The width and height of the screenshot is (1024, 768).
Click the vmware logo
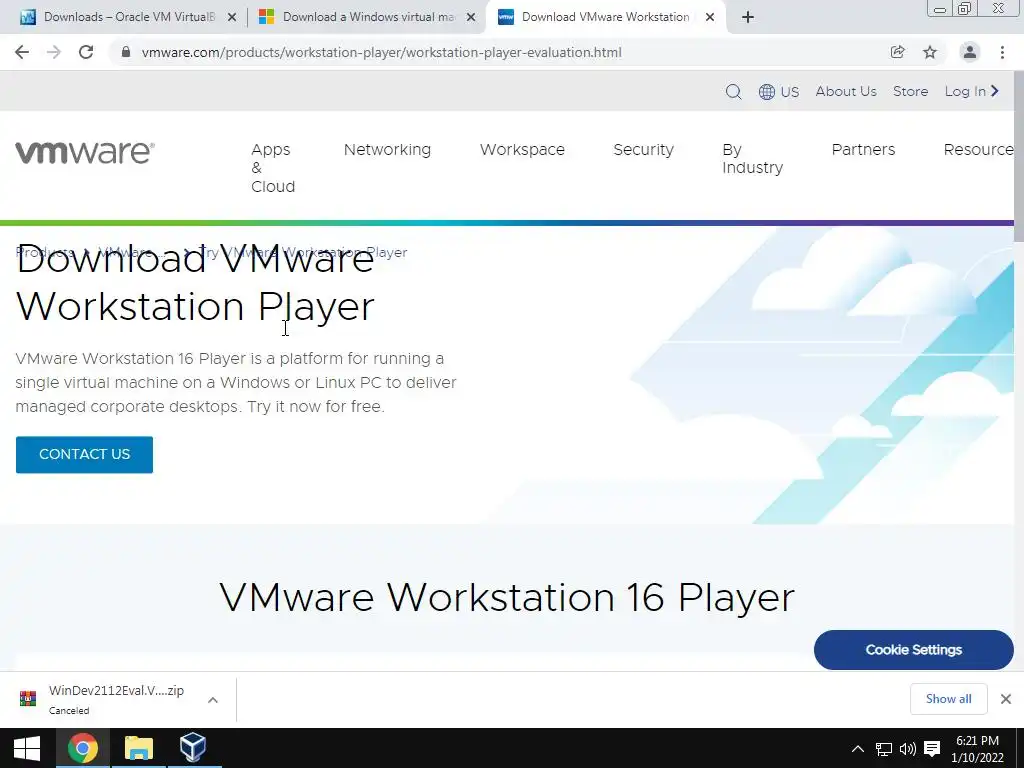click(85, 152)
